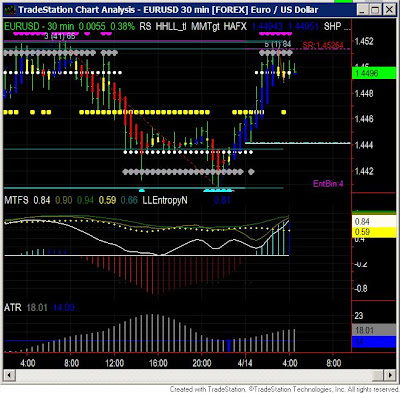The image size is (400, 393).
Task: Click the 4/14 date marker on time axis
Action: point(245,363)
